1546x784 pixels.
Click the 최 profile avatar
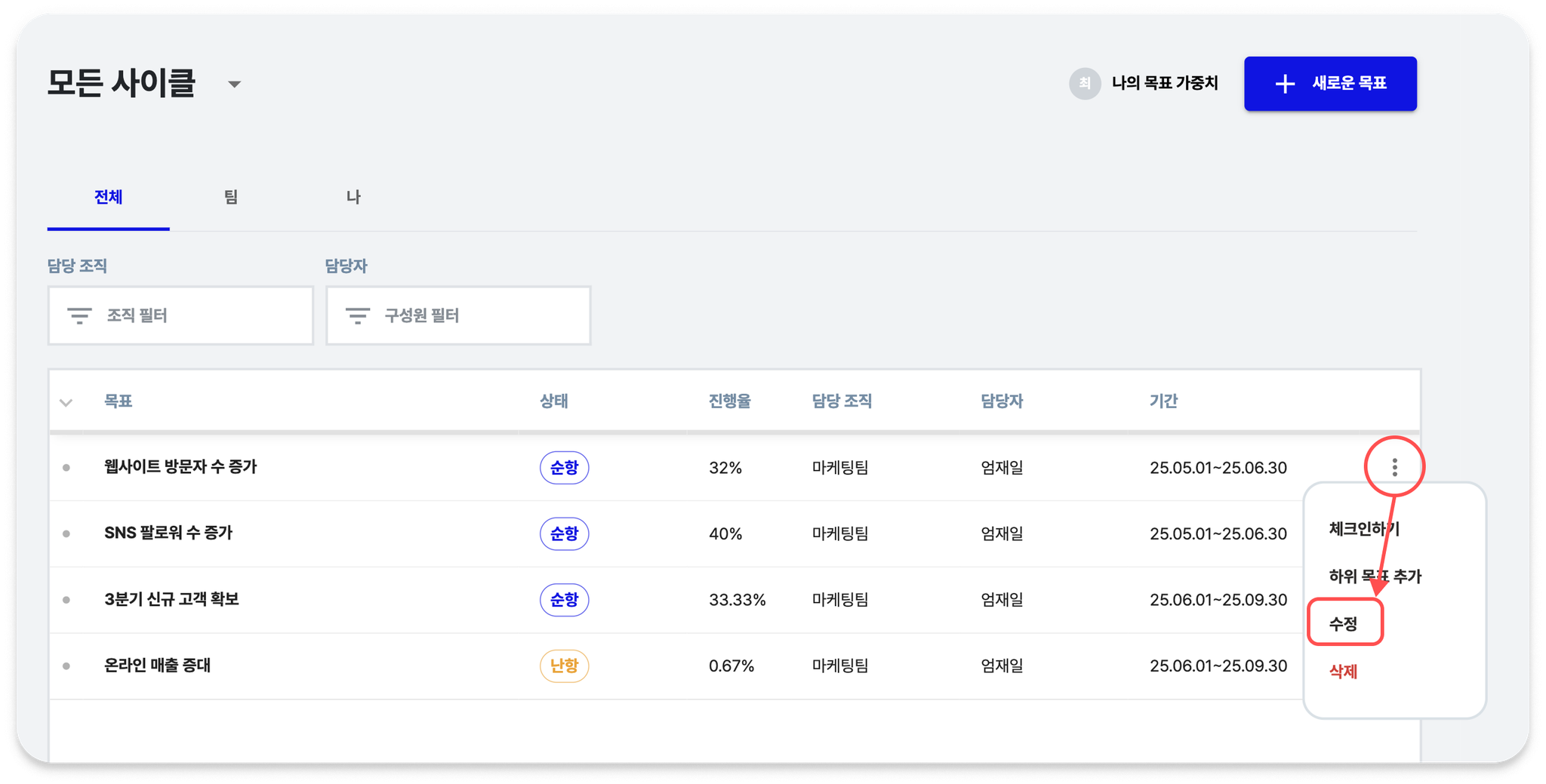(x=1085, y=83)
